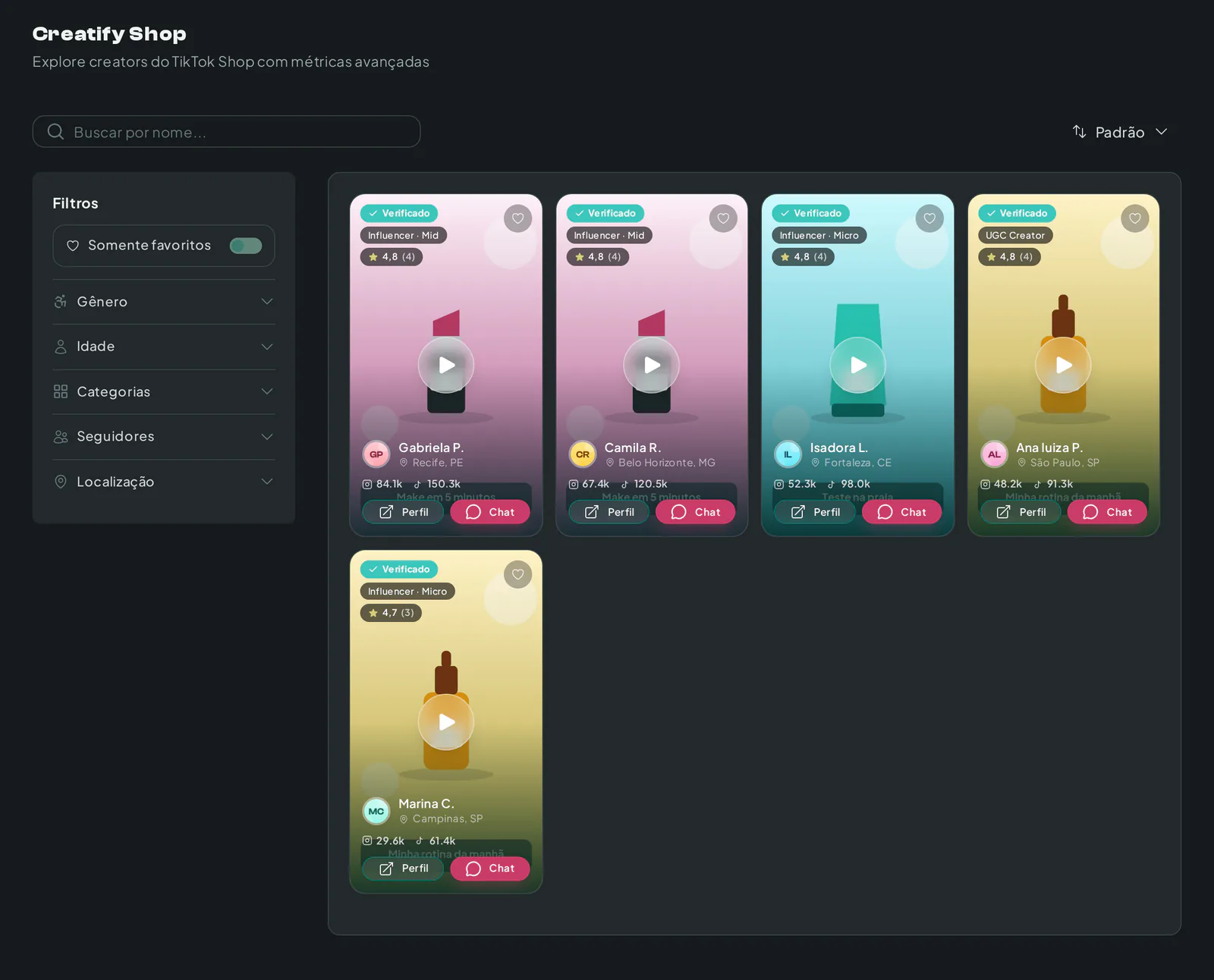Play Marina C.'s video

[x=446, y=722]
